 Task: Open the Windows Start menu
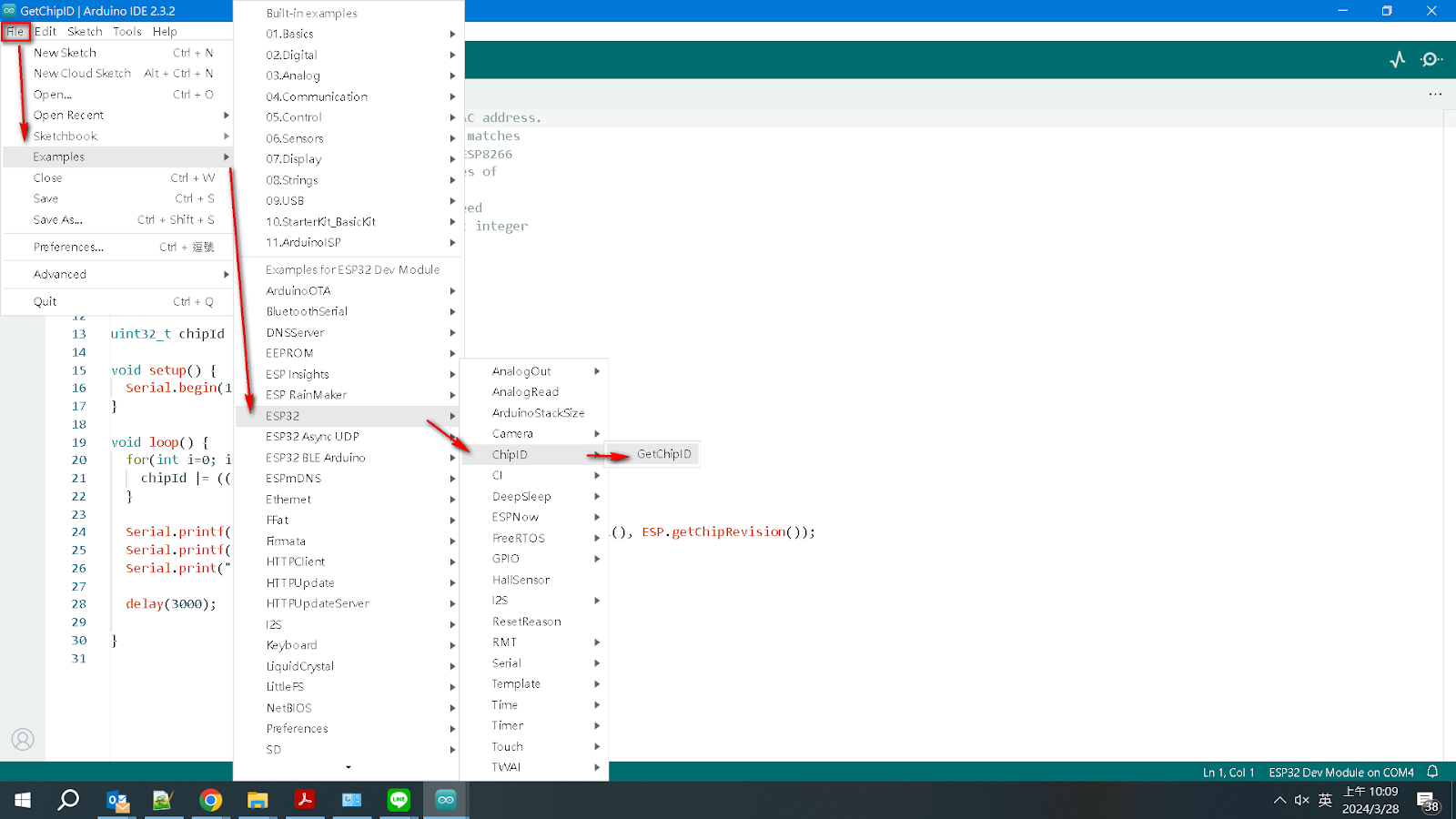pos(23,800)
